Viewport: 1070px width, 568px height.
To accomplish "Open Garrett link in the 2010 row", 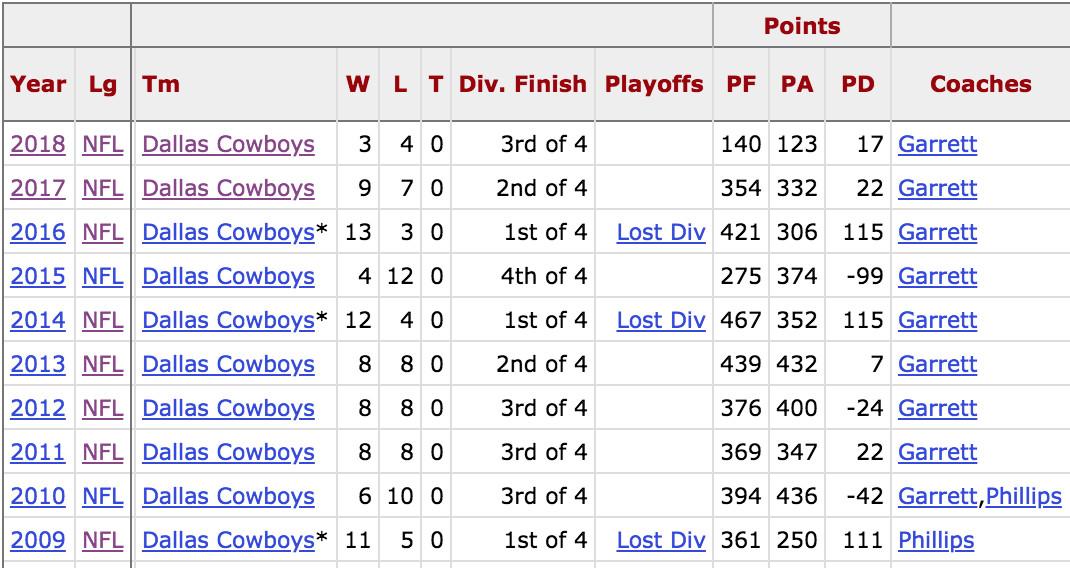I will coord(937,496).
